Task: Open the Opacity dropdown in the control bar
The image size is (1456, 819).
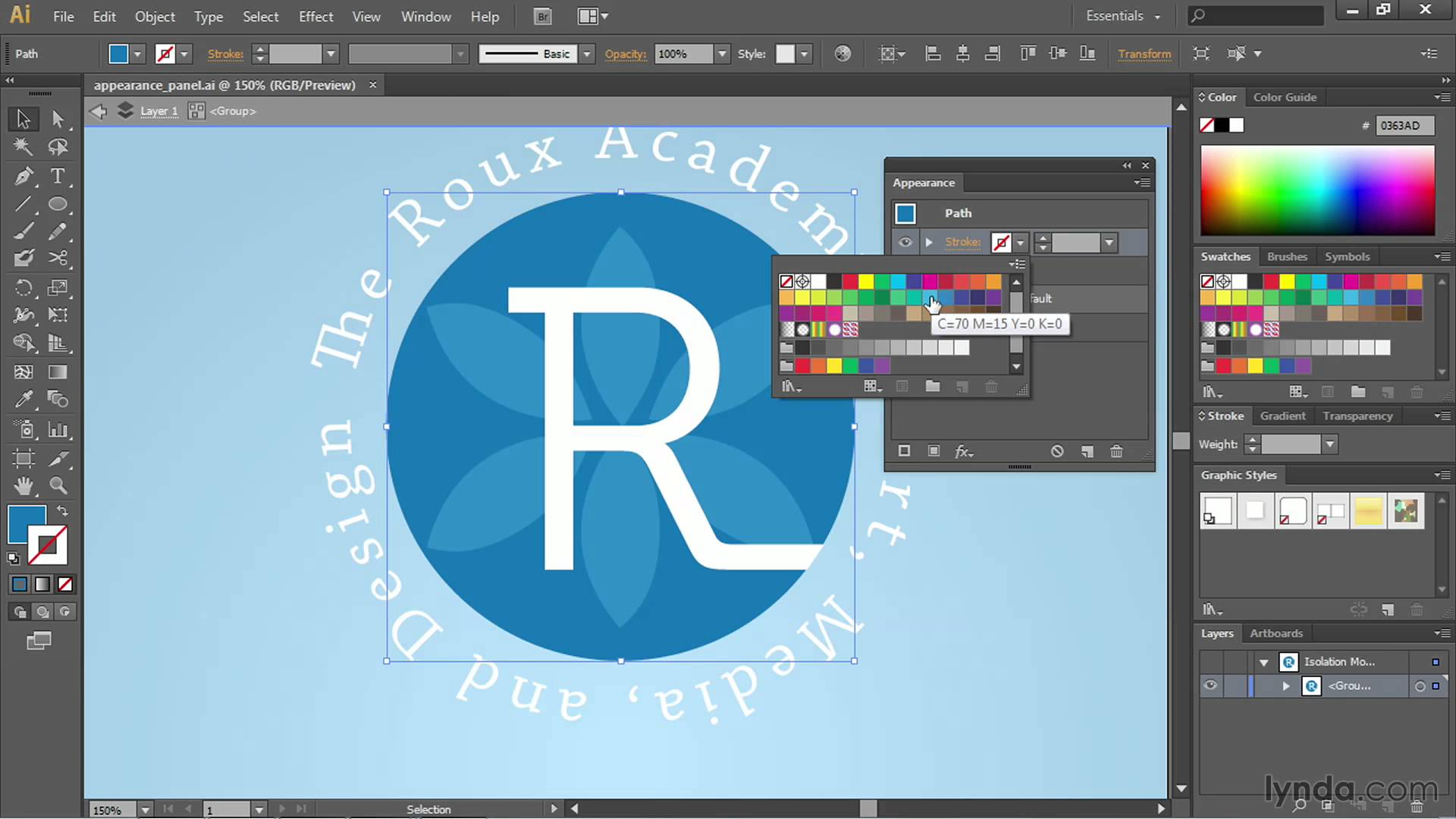Action: tap(721, 53)
